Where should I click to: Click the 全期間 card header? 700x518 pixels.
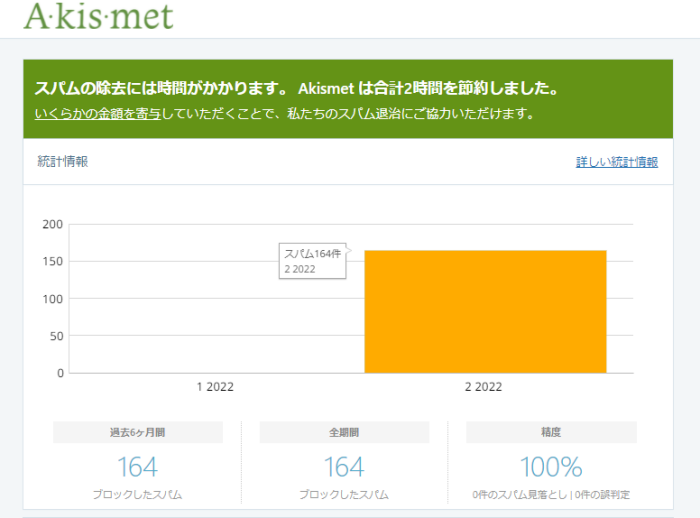(x=344, y=432)
